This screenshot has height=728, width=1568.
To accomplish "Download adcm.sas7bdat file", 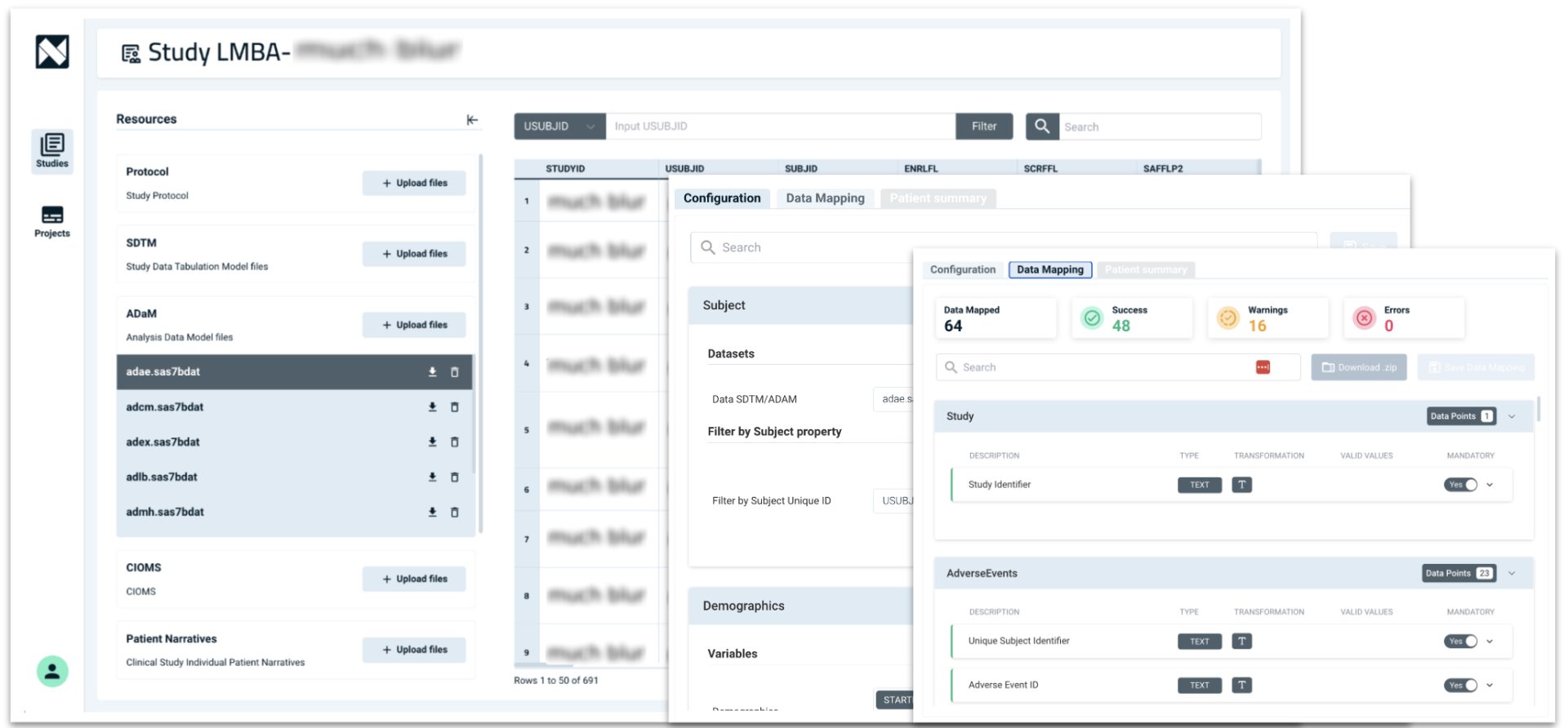I will coord(433,407).
